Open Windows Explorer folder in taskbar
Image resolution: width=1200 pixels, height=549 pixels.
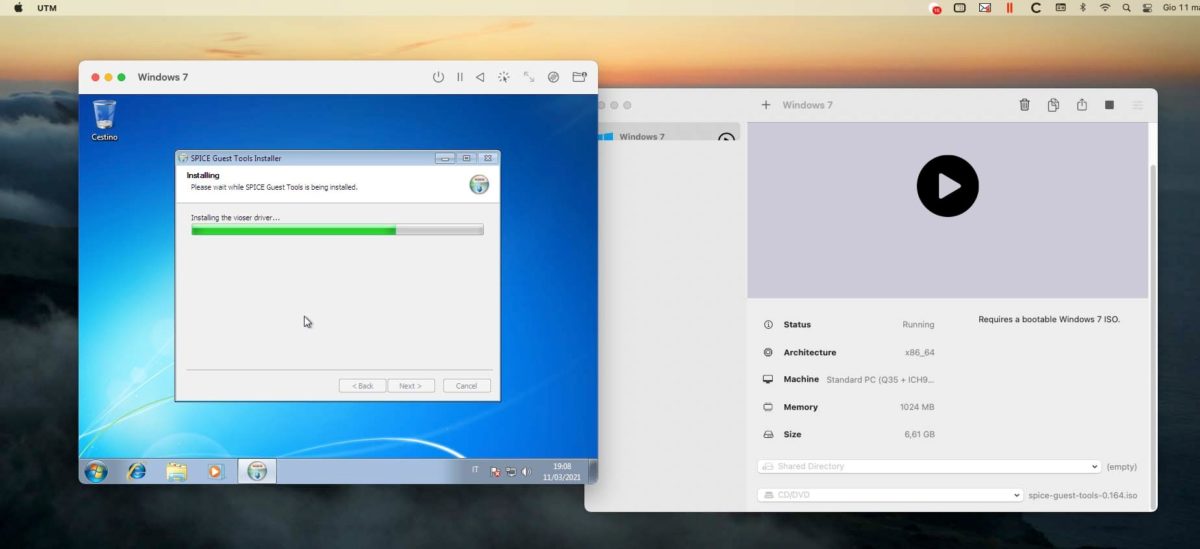pyautogui.click(x=177, y=471)
